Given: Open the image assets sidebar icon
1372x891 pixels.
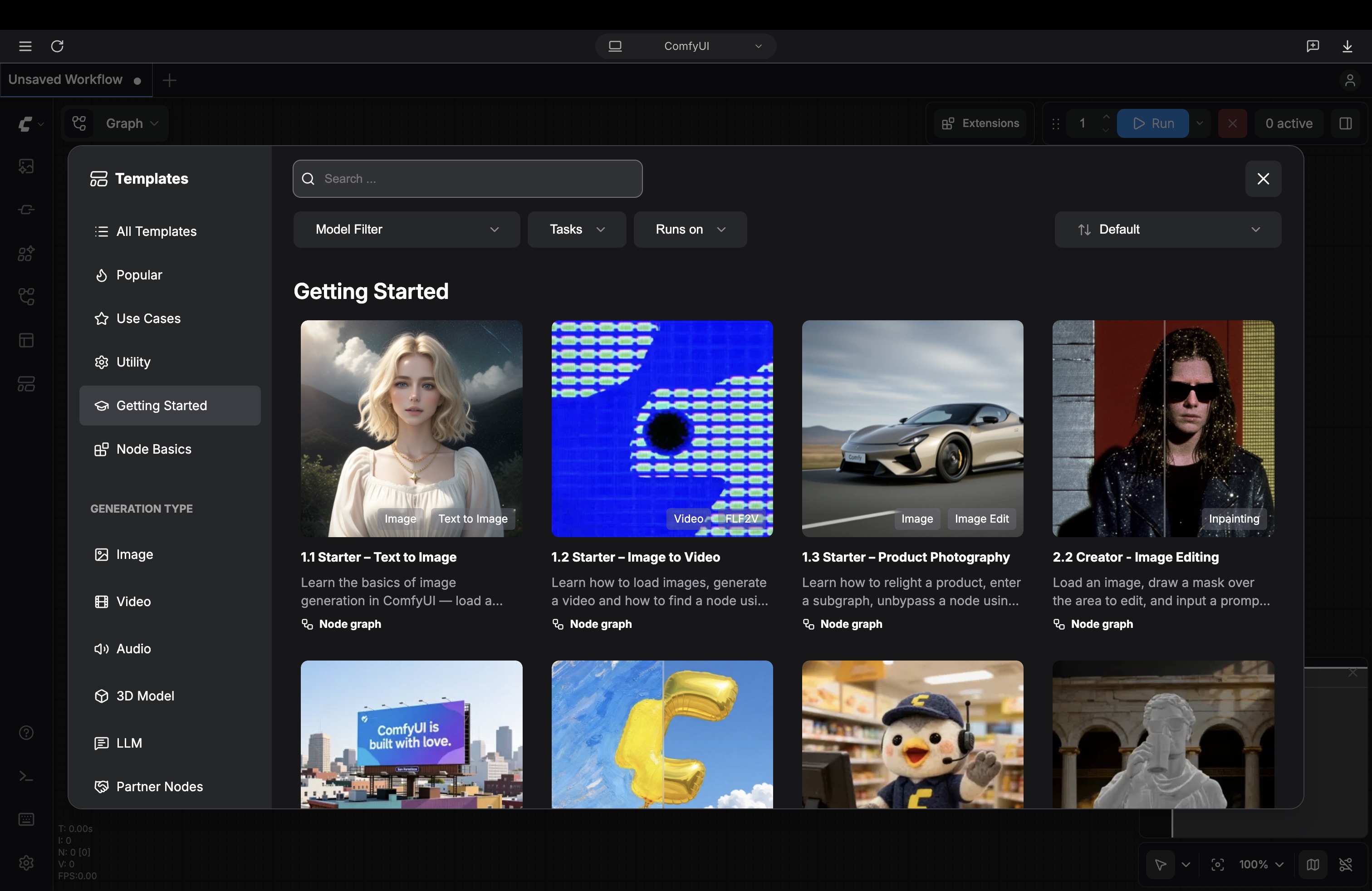Looking at the screenshot, I should click(x=26, y=166).
